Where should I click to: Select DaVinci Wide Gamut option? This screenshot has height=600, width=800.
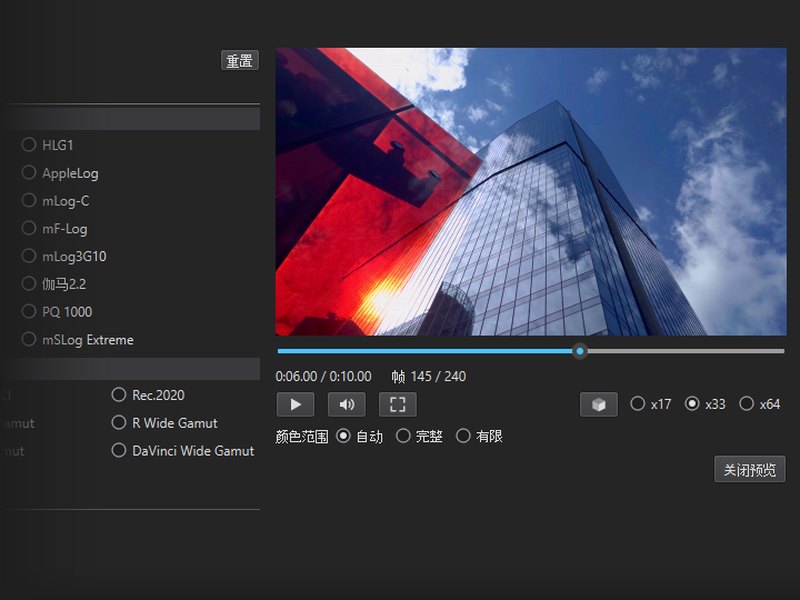click(119, 450)
